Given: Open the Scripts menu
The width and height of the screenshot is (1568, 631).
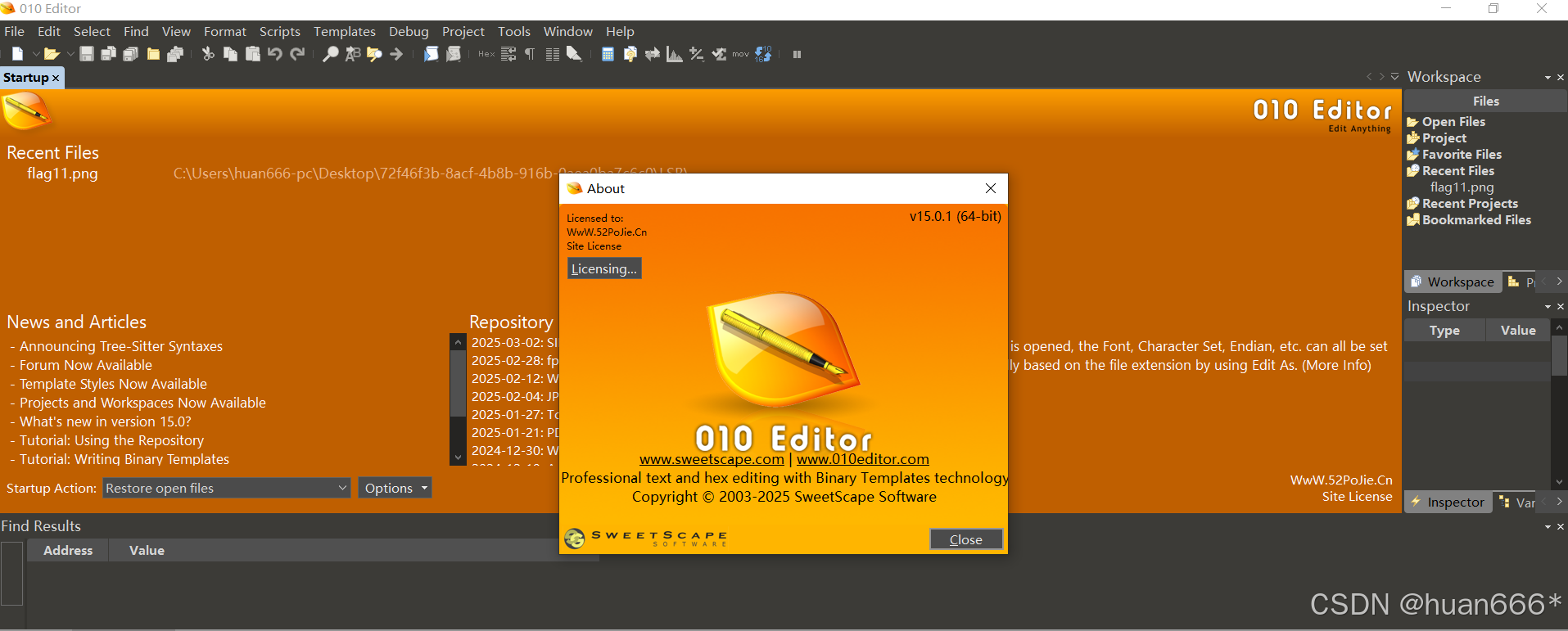Looking at the screenshot, I should click(280, 31).
